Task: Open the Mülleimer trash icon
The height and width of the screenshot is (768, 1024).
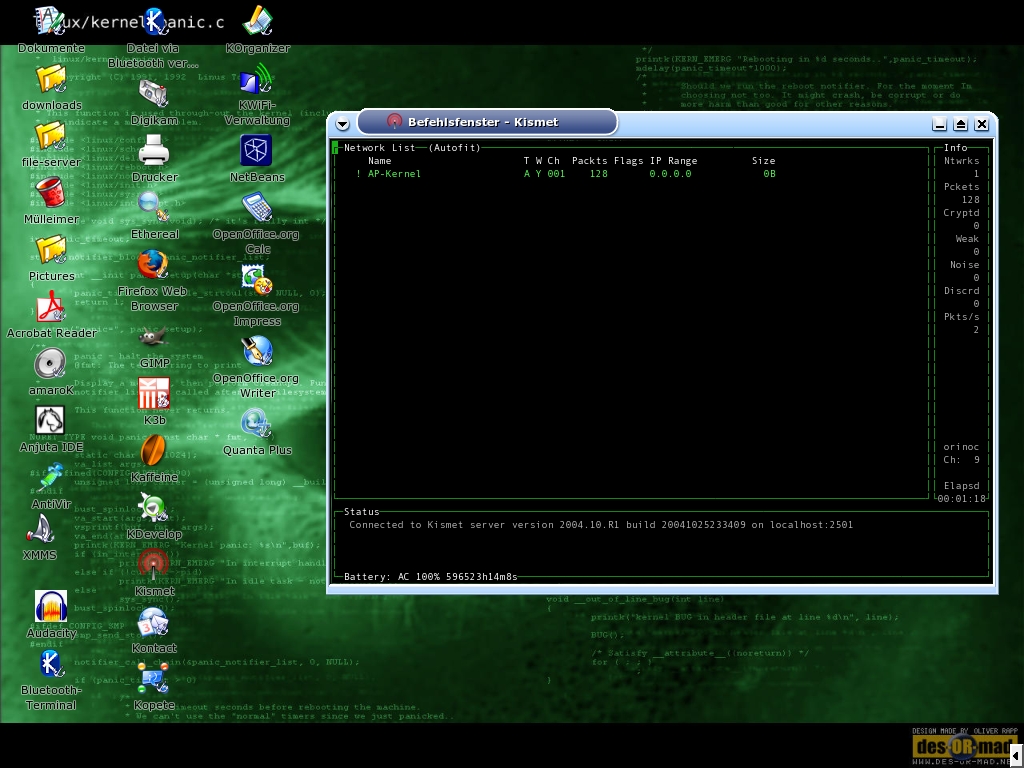Action: (51, 193)
